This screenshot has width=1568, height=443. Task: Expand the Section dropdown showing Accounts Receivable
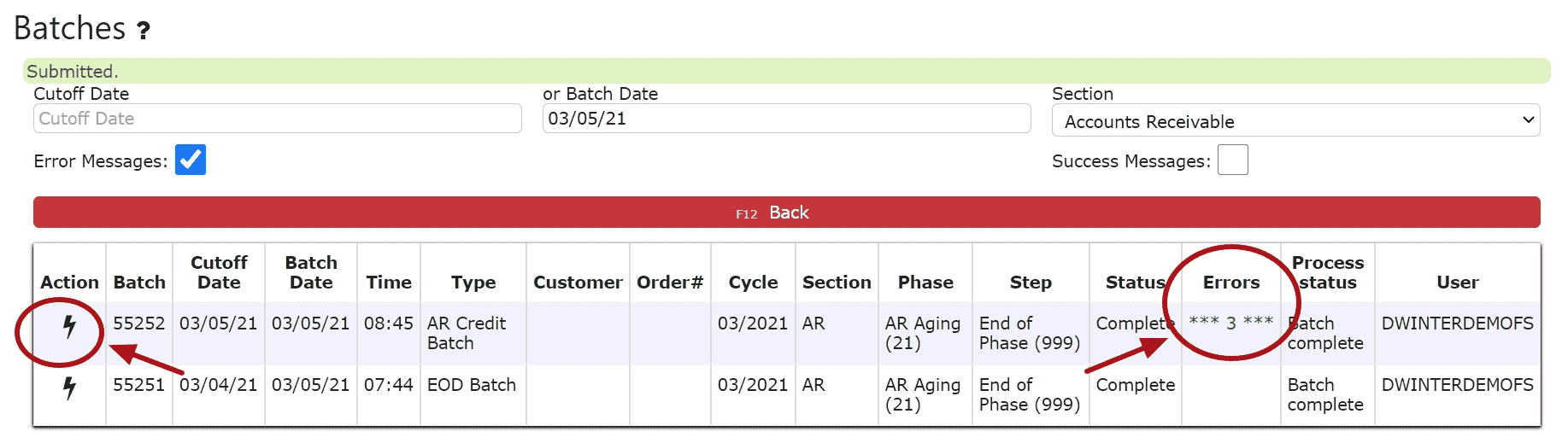pyautogui.click(x=1295, y=120)
